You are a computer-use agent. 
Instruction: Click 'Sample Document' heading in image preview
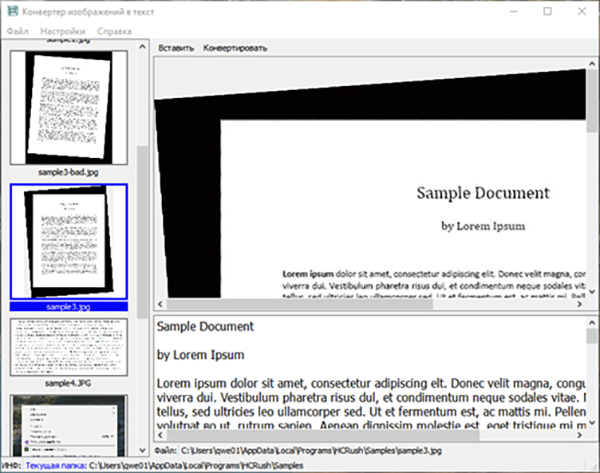pyautogui.click(x=483, y=193)
